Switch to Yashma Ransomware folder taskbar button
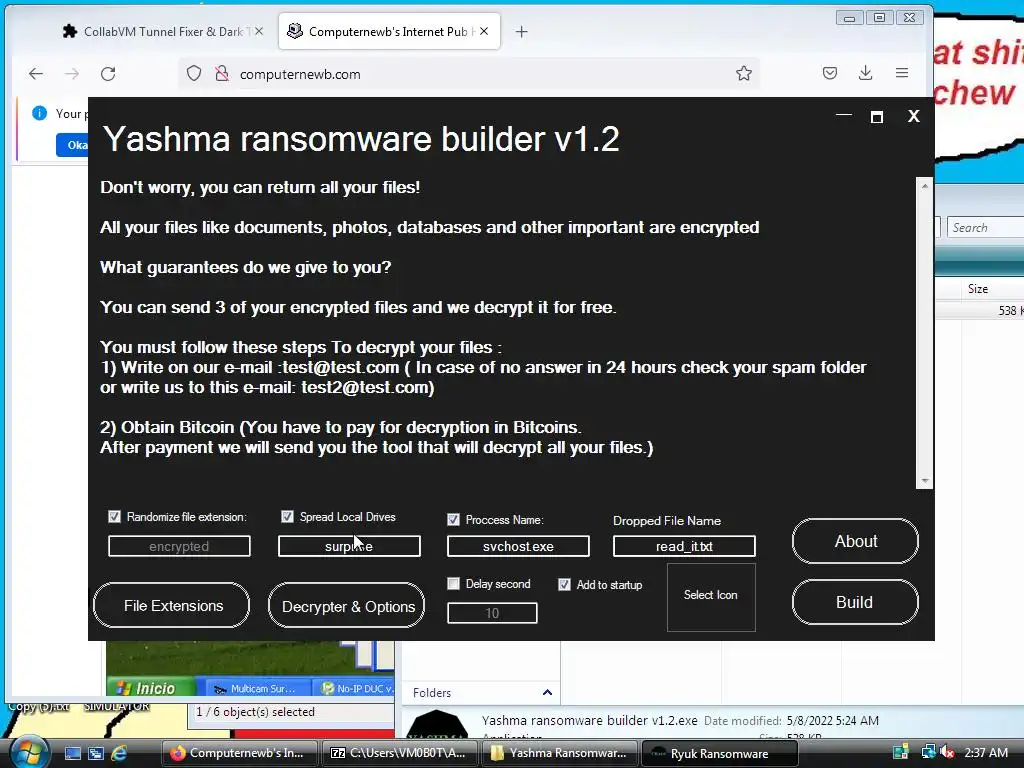This screenshot has width=1024, height=768. pyautogui.click(x=560, y=753)
